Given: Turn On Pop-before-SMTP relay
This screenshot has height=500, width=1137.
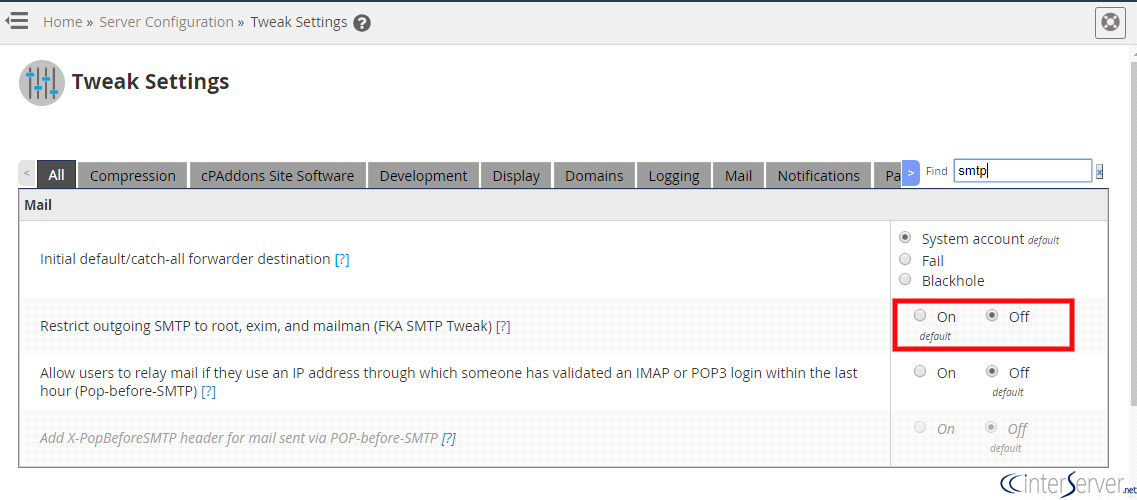Looking at the screenshot, I should [x=920, y=372].
